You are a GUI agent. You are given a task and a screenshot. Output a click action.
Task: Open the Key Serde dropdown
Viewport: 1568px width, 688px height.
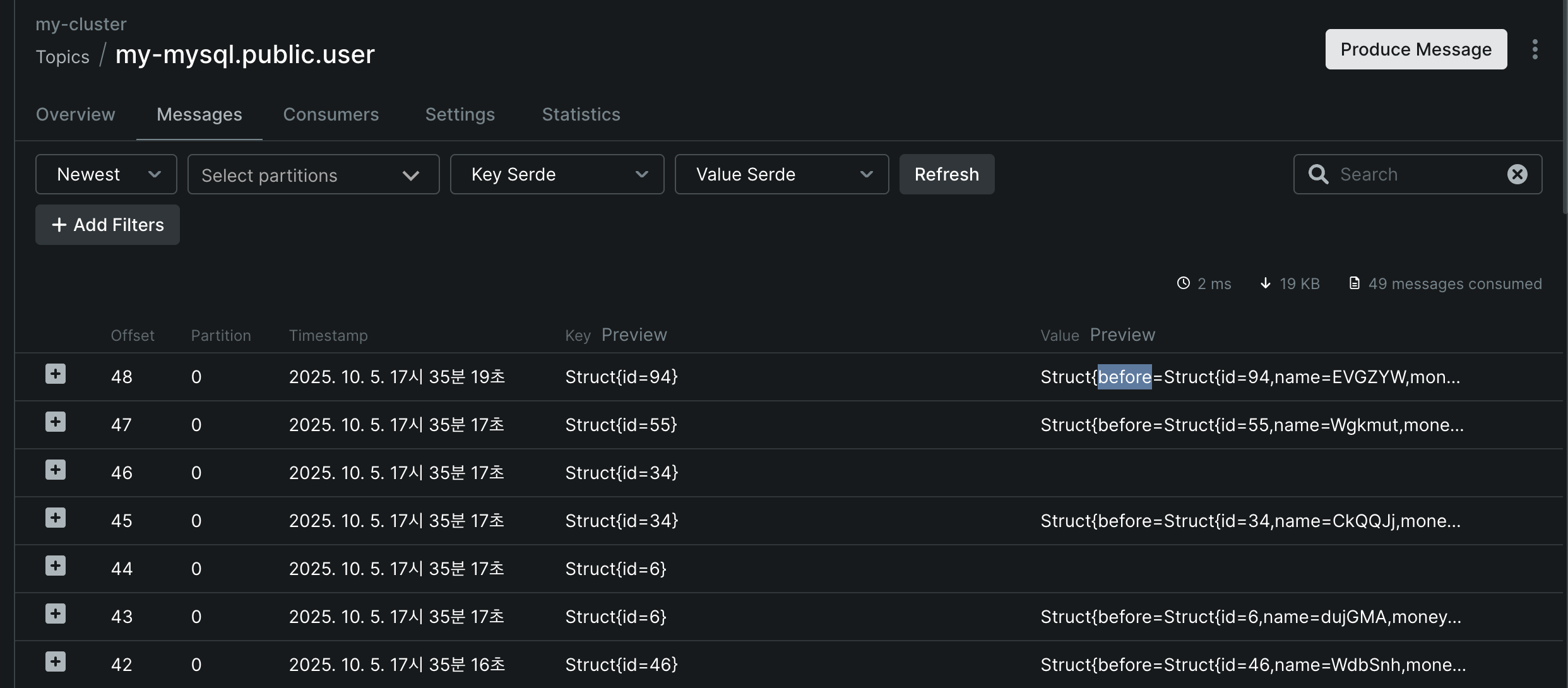pyautogui.click(x=557, y=174)
